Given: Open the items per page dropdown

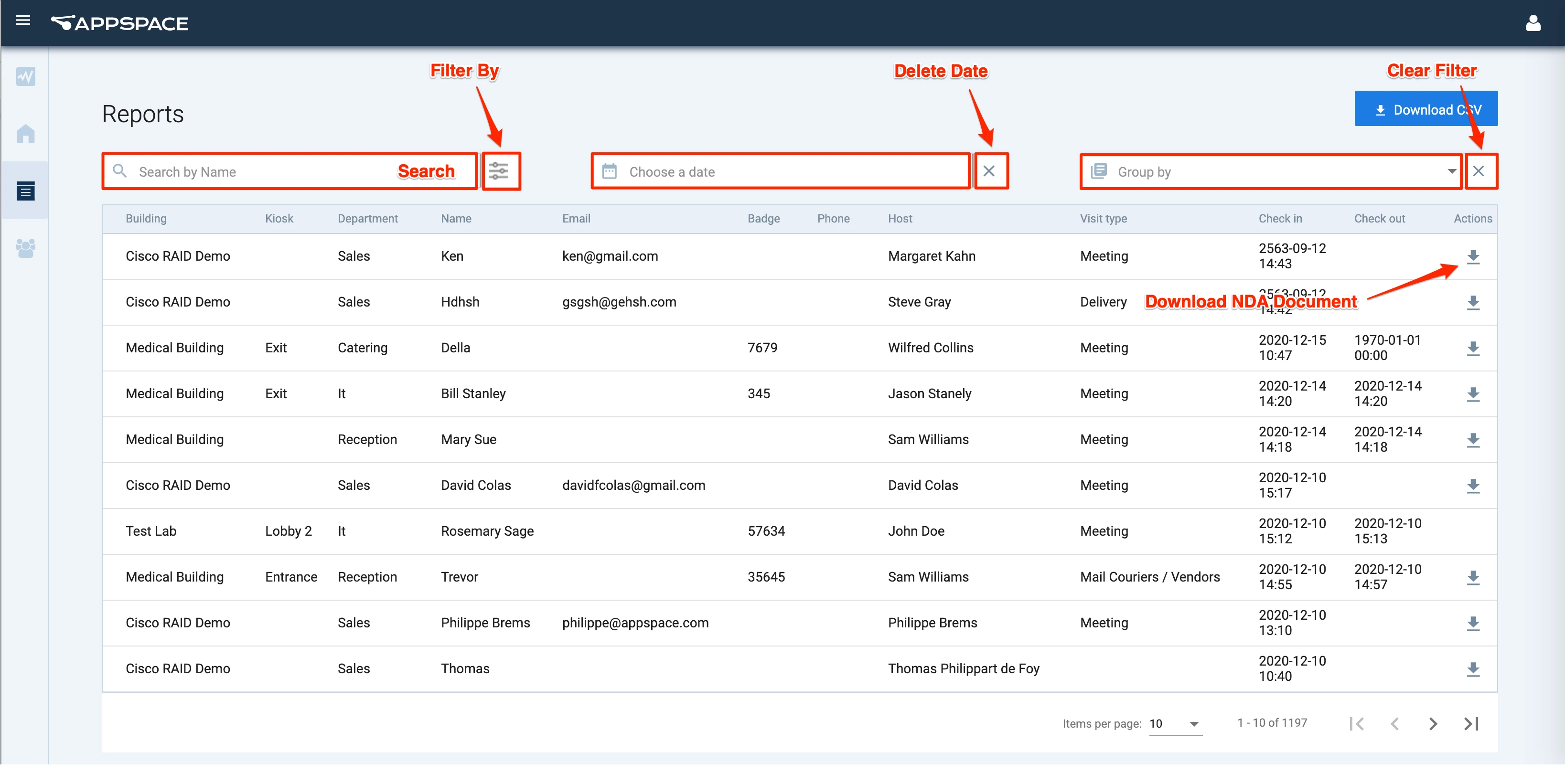Looking at the screenshot, I should pyautogui.click(x=1175, y=723).
